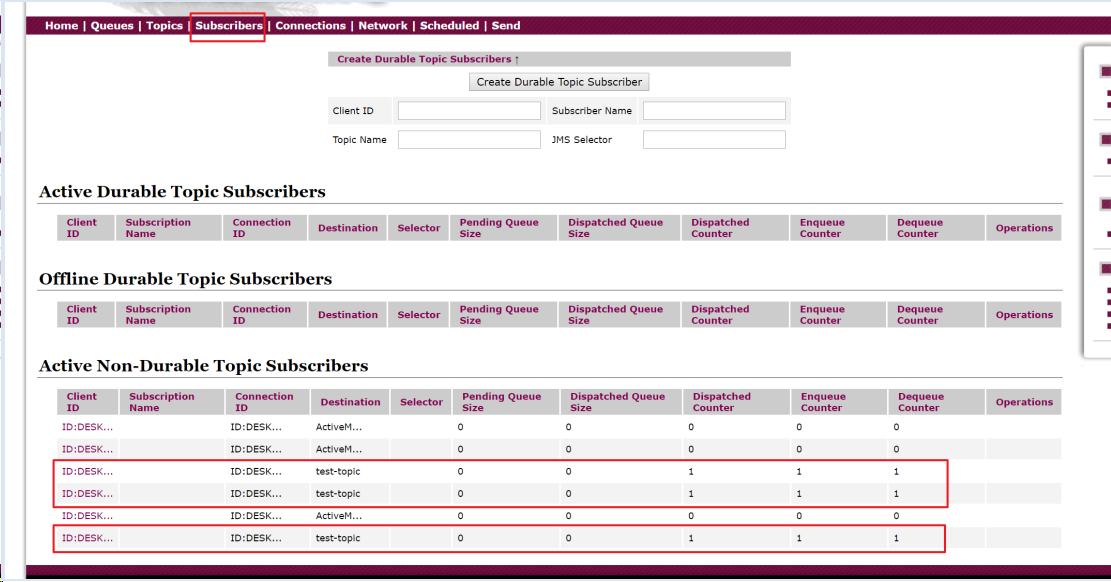Sort Active Durable table by Connection ID
Image resolution: width=1111 pixels, height=582 pixels.
pos(265,228)
